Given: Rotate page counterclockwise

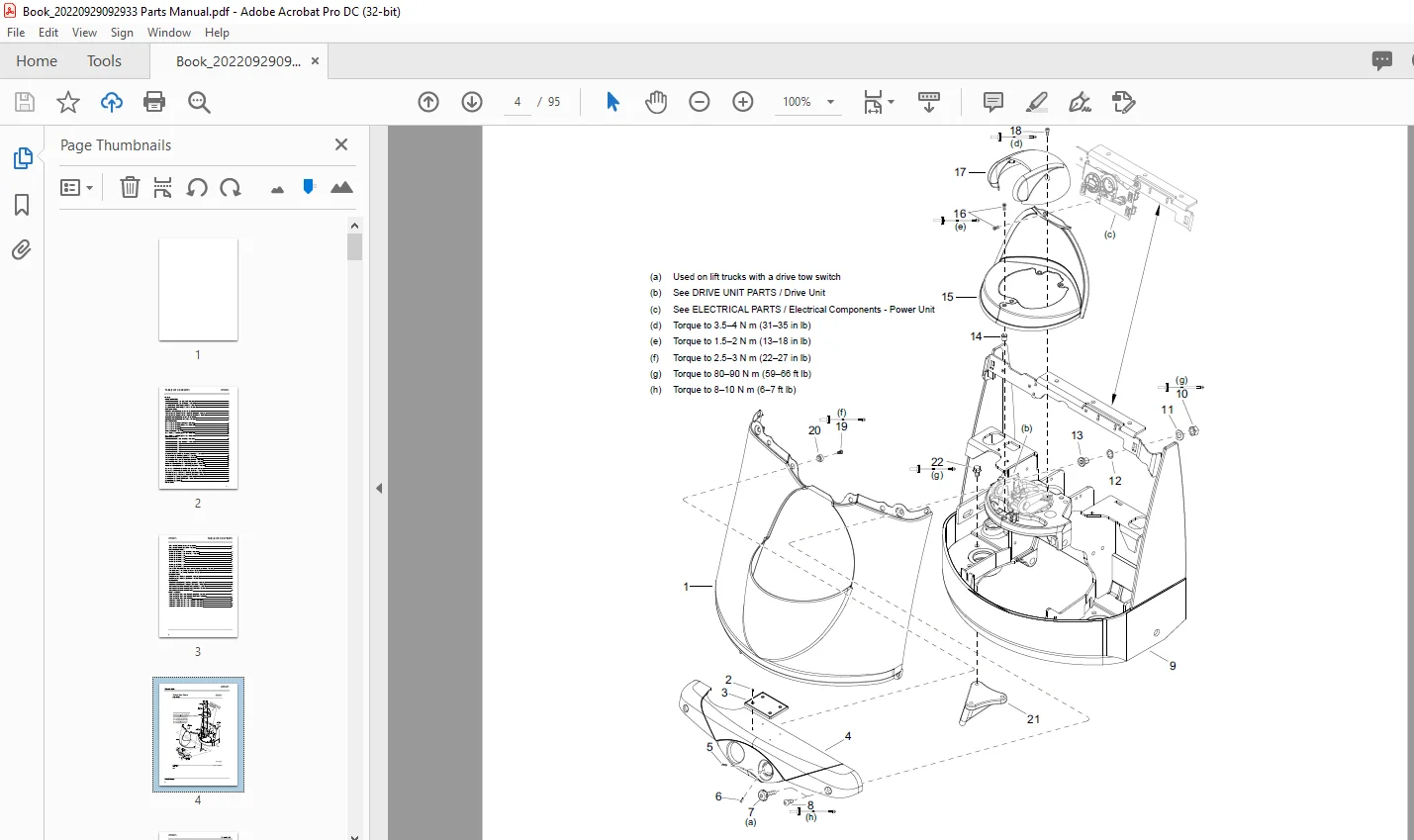Looking at the screenshot, I should point(197,187).
